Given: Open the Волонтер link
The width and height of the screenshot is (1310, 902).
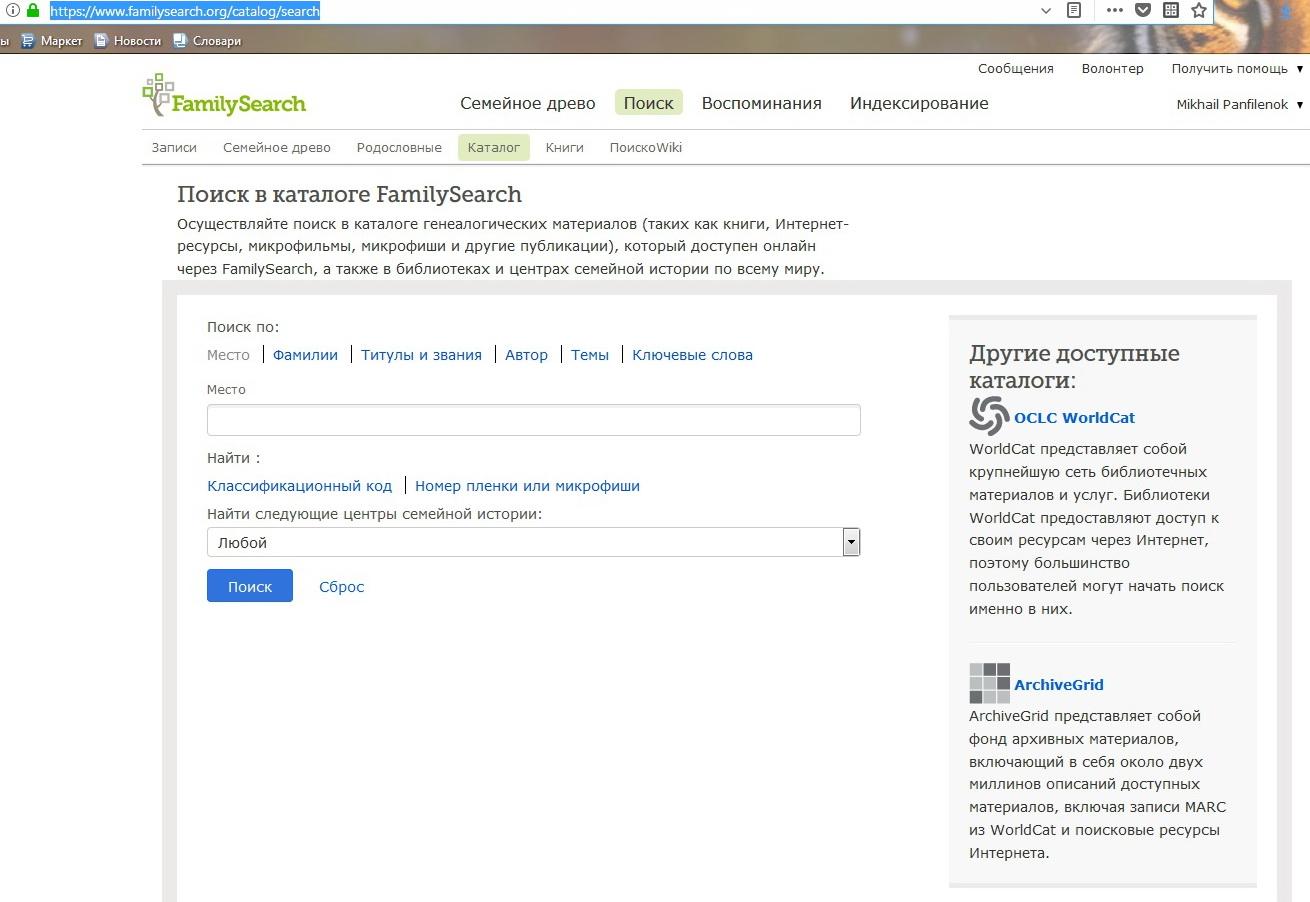Looking at the screenshot, I should pos(1112,69).
